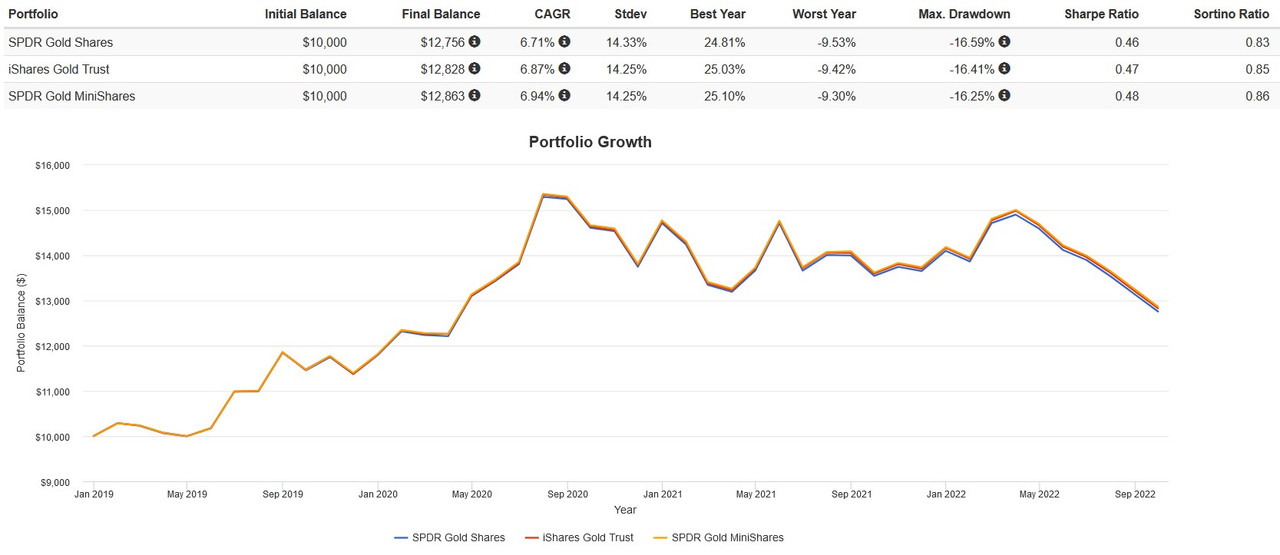Open info icon next to 6.87% CAGR
The width and height of the screenshot is (1280, 555).
tap(565, 69)
